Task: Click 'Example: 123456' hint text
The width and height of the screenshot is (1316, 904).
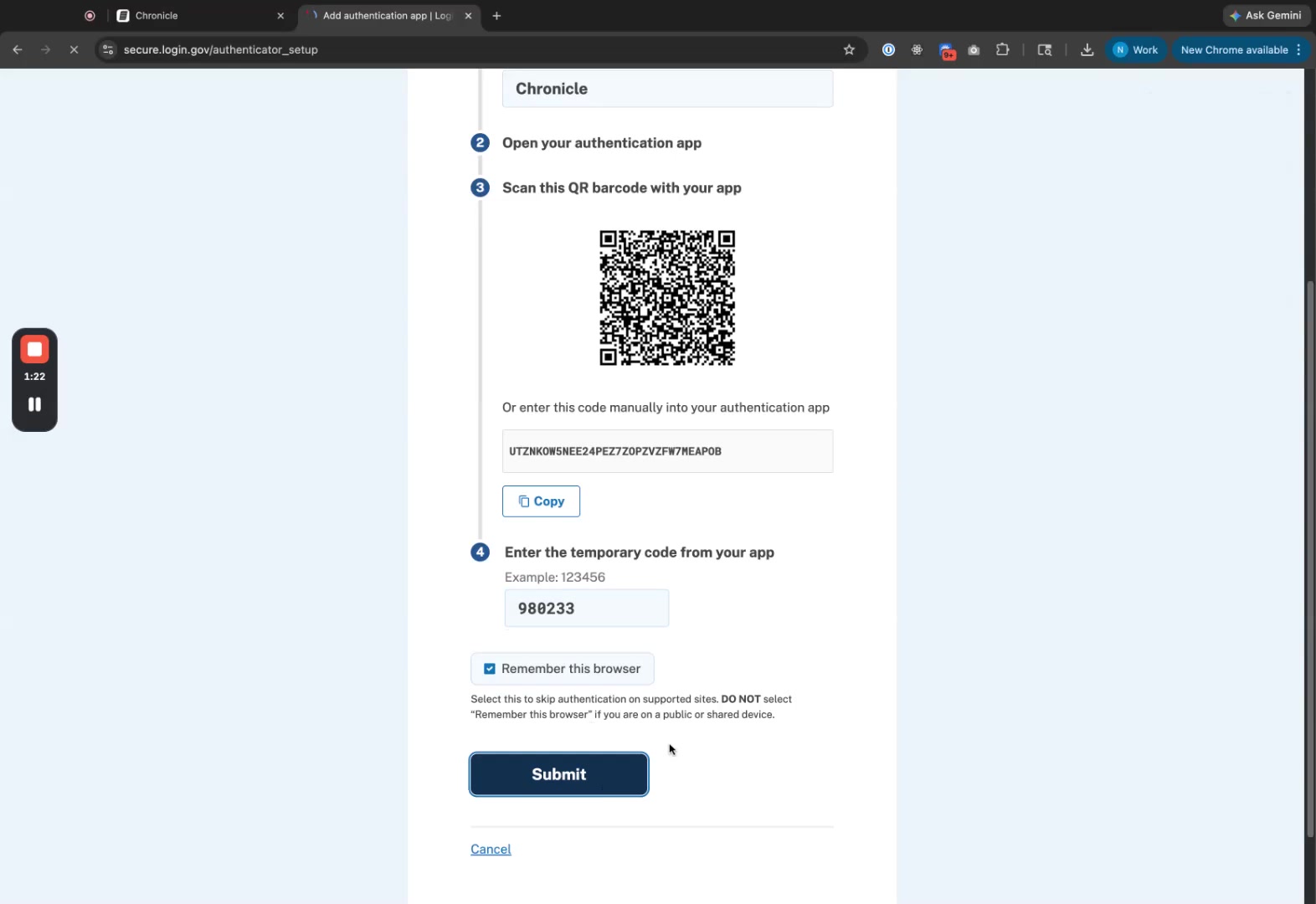Action: 555,578
